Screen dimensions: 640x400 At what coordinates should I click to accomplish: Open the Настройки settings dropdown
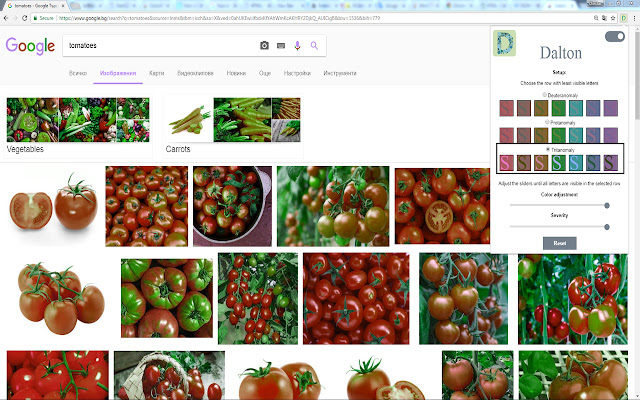[x=297, y=74]
